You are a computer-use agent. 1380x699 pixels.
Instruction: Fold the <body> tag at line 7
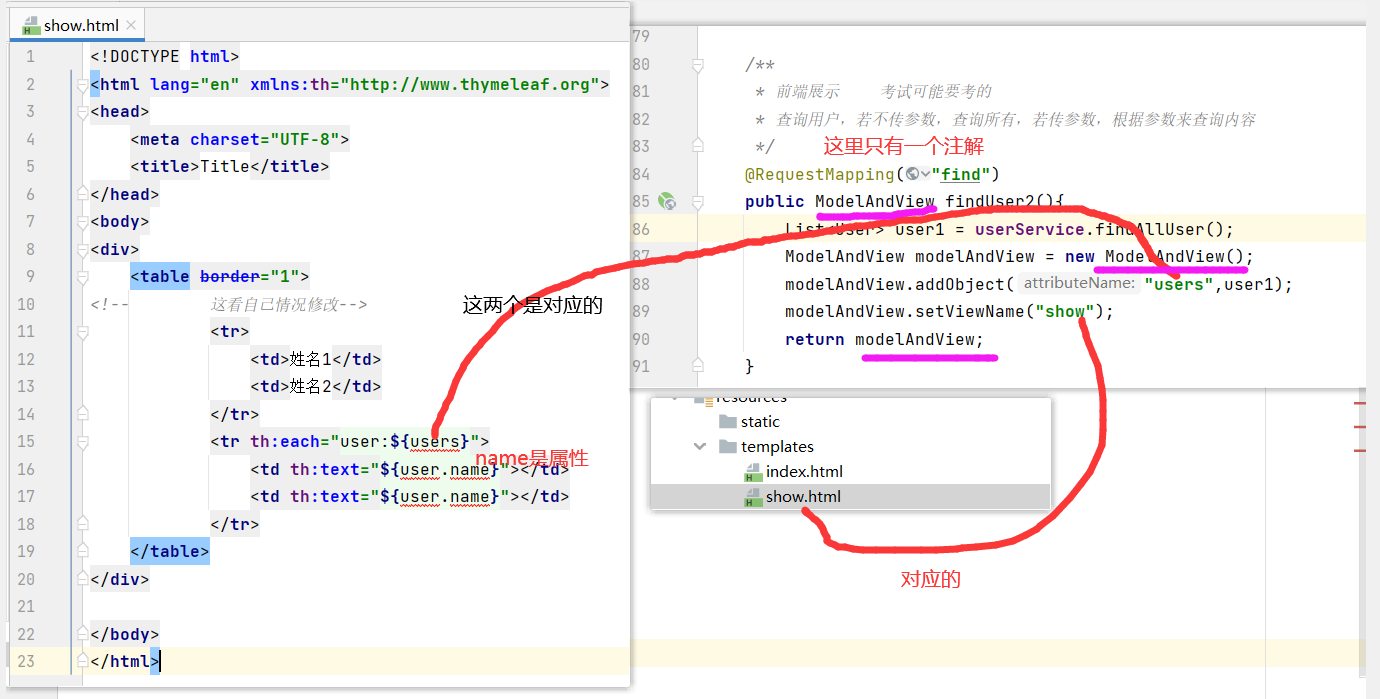click(83, 222)
